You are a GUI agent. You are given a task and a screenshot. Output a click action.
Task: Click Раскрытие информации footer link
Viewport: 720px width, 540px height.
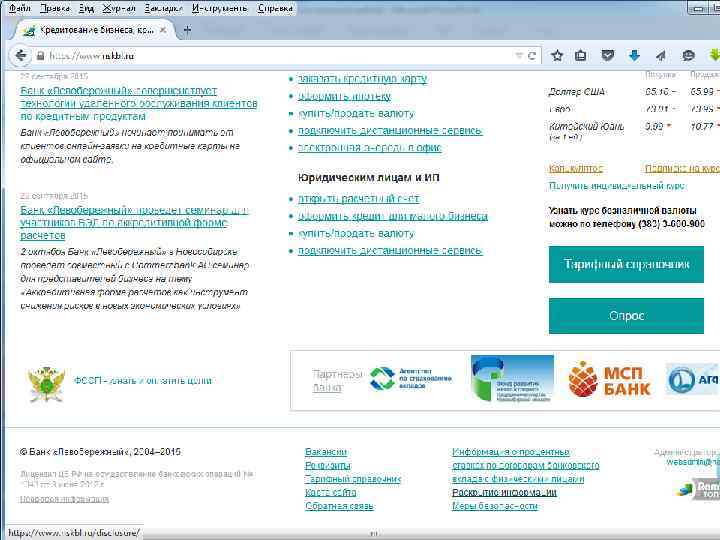504,493
